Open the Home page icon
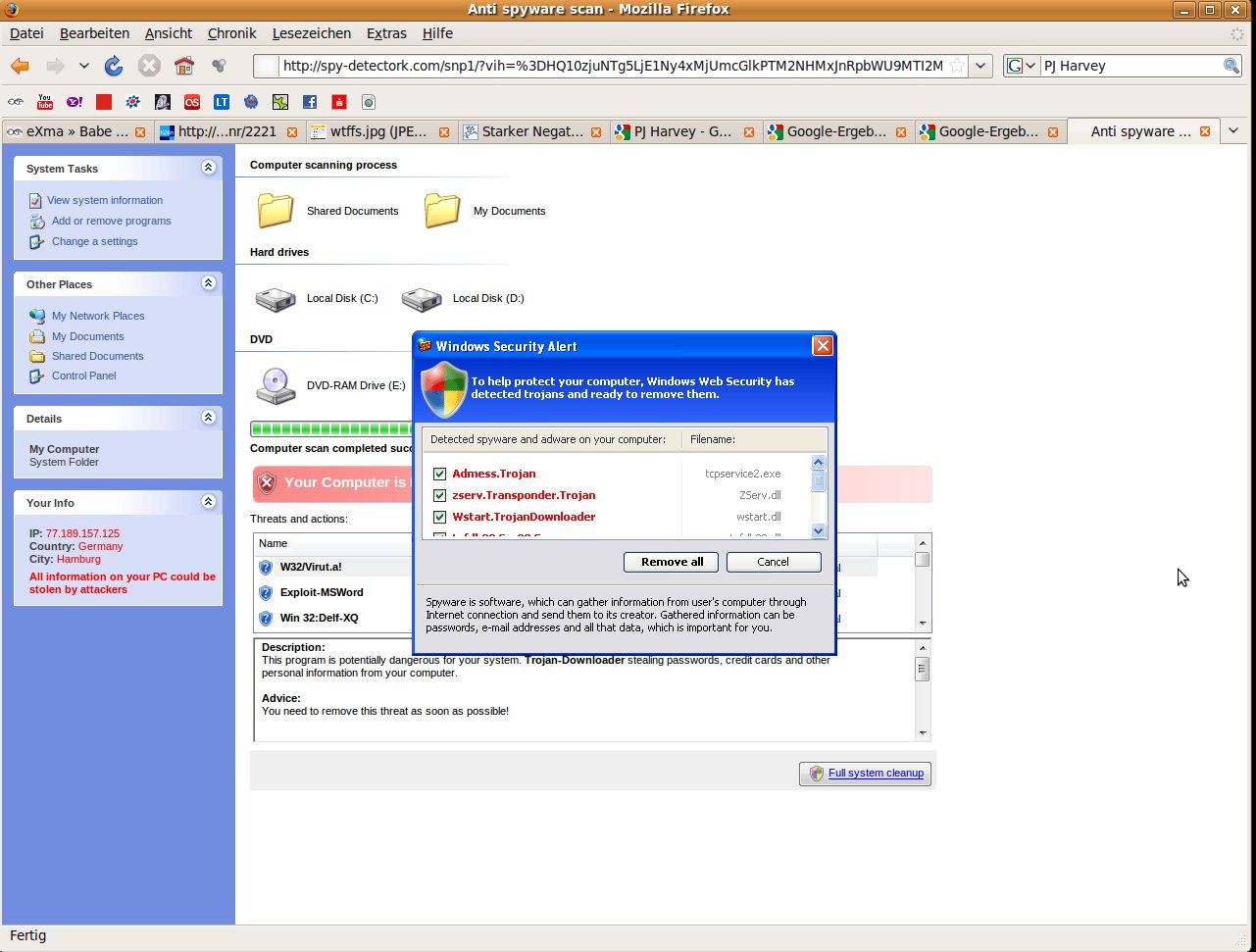Screen dimensions: 1256x952 pos(183,66)
